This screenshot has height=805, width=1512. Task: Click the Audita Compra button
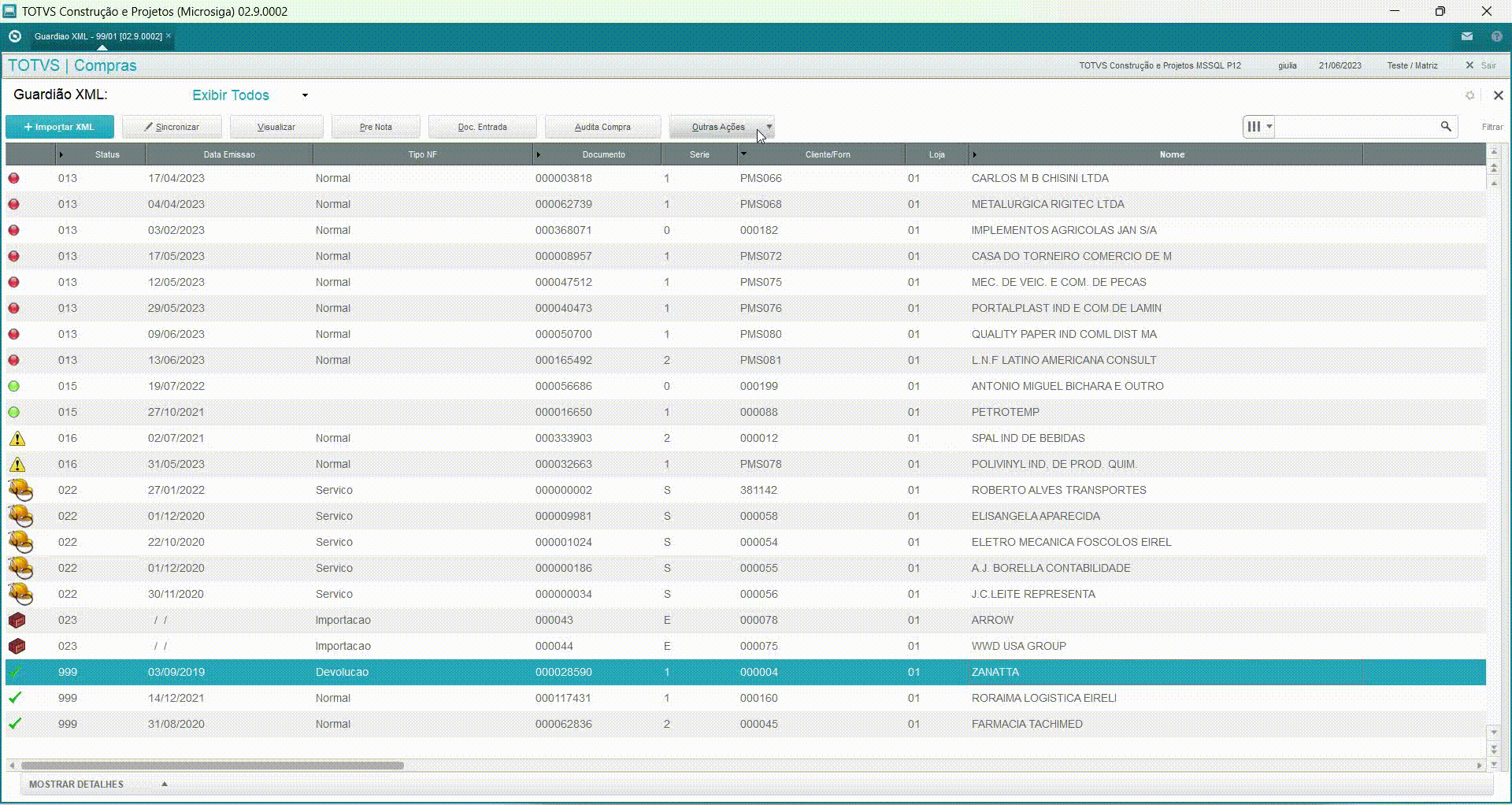pos(602,127)
